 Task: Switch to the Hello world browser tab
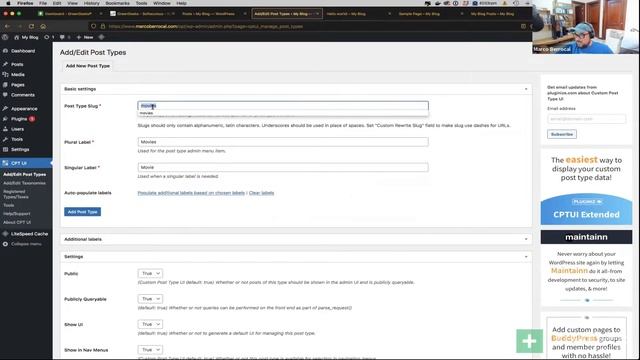(x=346, y=14)
